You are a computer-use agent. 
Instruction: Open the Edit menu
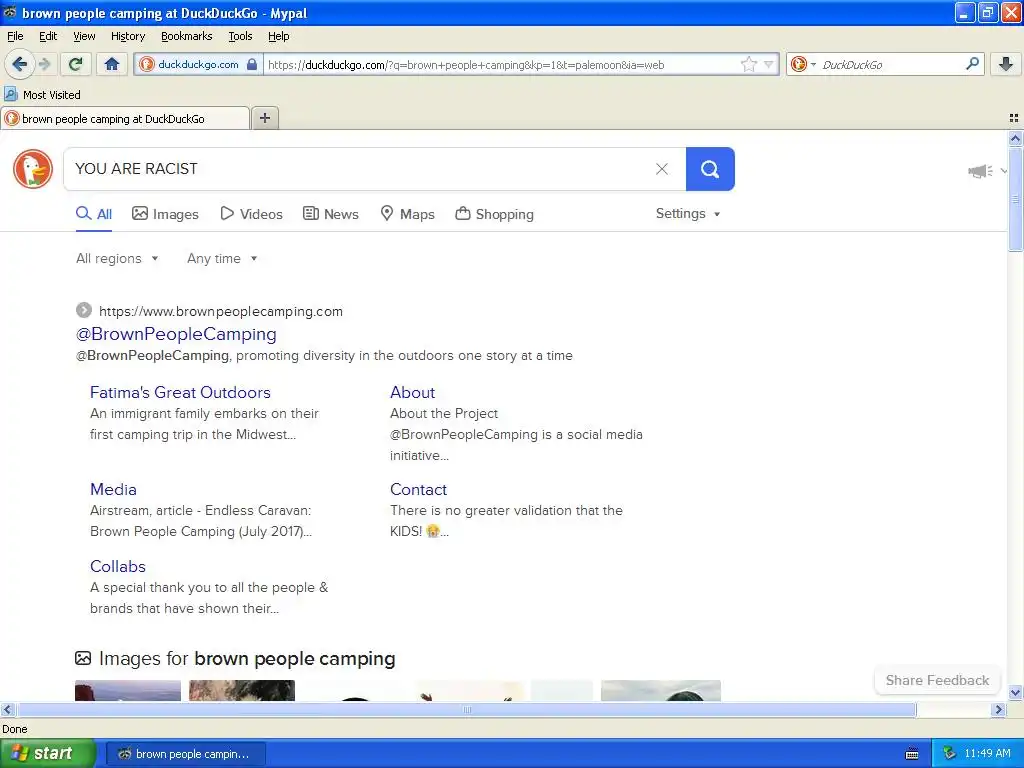point(48,36)
